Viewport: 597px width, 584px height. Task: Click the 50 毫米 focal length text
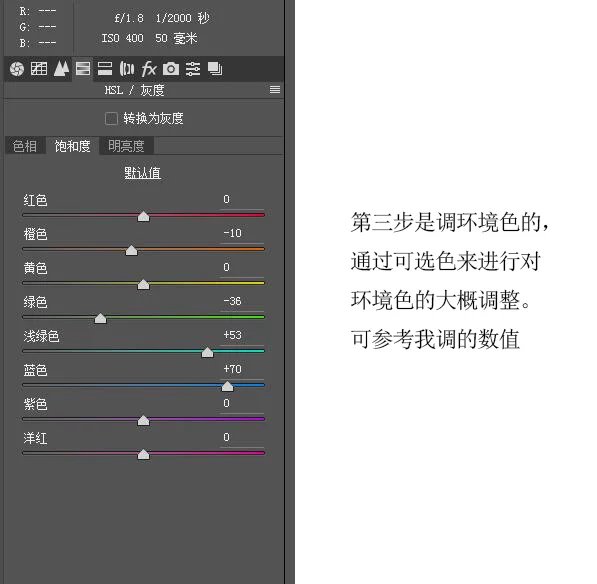[x=176, y=38]
